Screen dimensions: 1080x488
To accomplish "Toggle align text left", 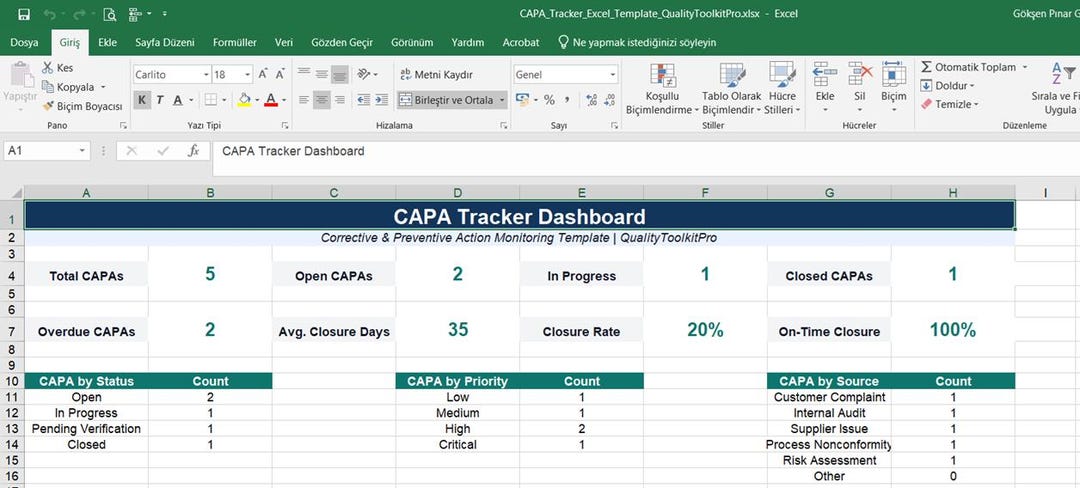I will [x=304, y=100].
